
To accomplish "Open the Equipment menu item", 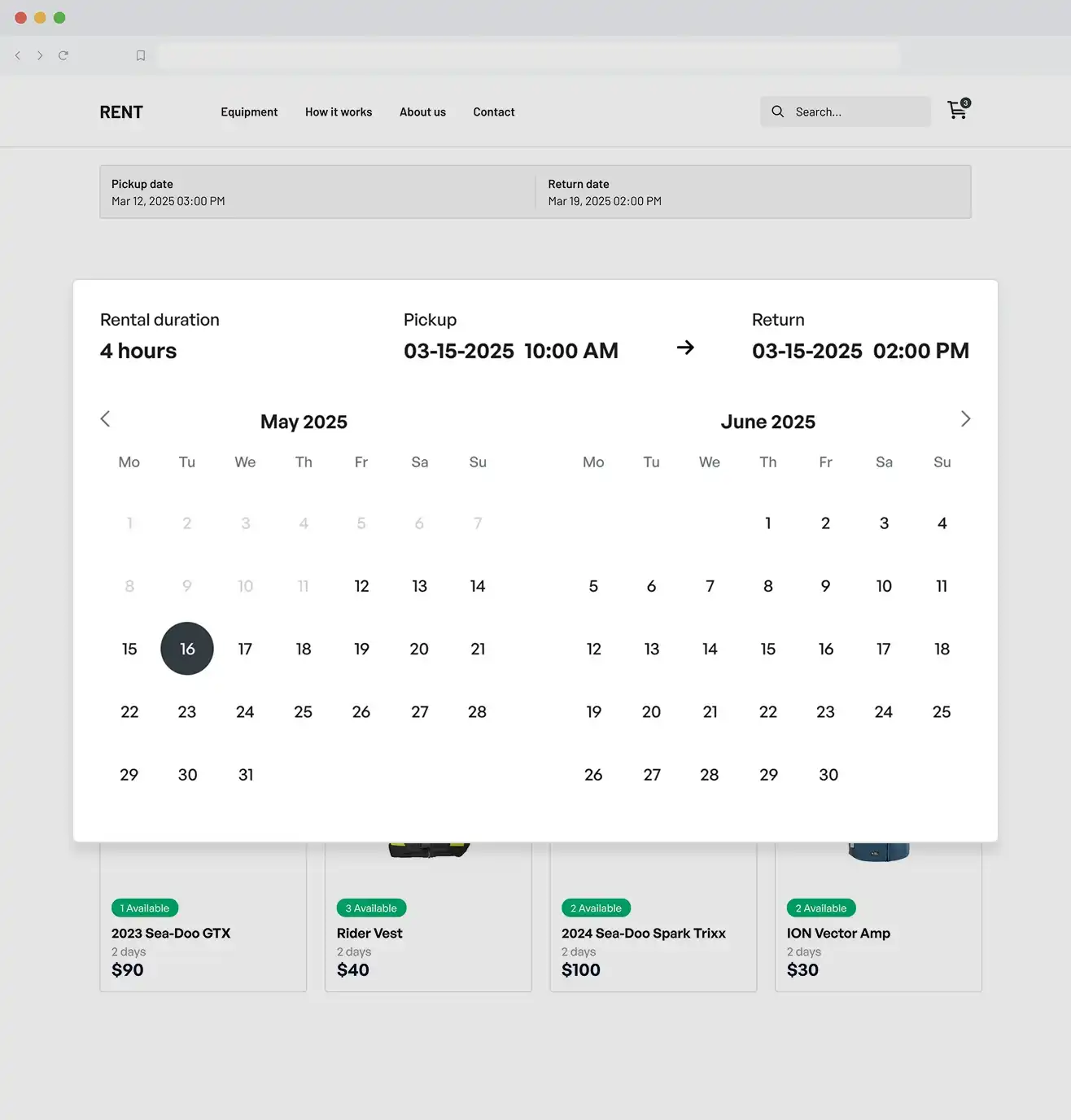I will [x=249, y=112].
